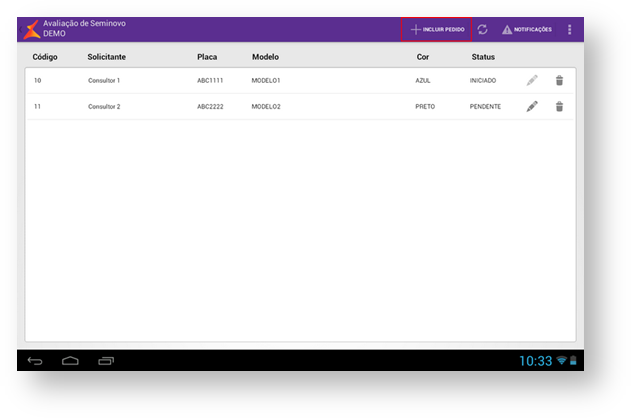632x419 pixels.
Task: Click the Status column header
Action: (483, 57)
